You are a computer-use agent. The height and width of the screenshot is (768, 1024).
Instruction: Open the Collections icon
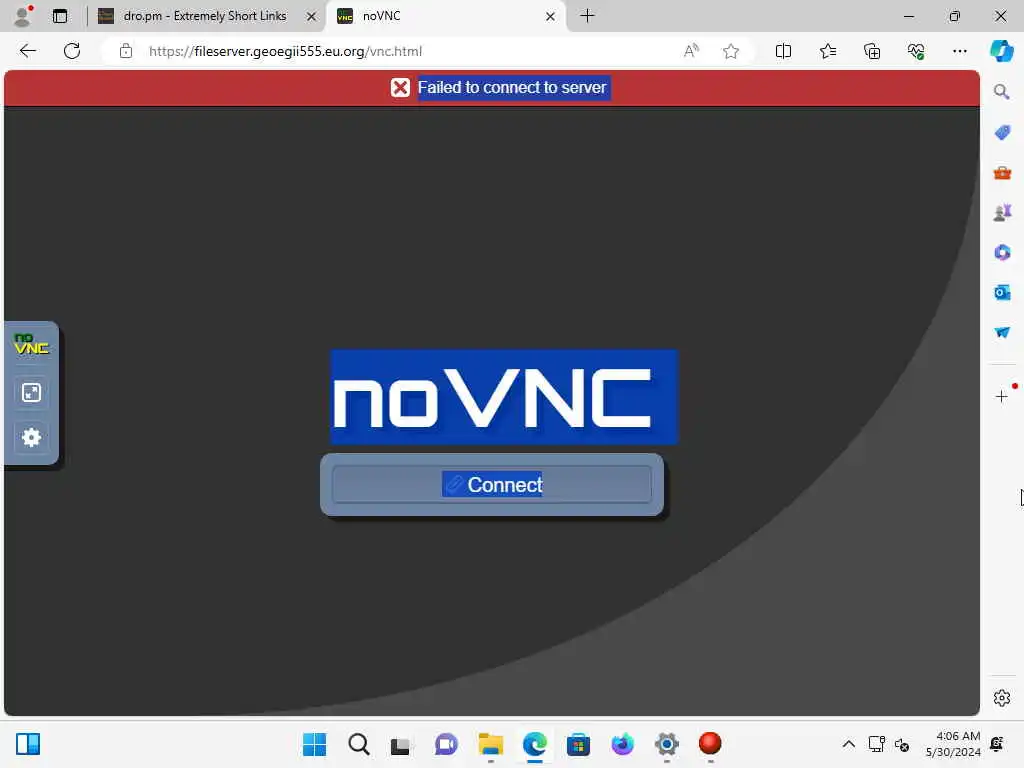(x=872, y=51)
